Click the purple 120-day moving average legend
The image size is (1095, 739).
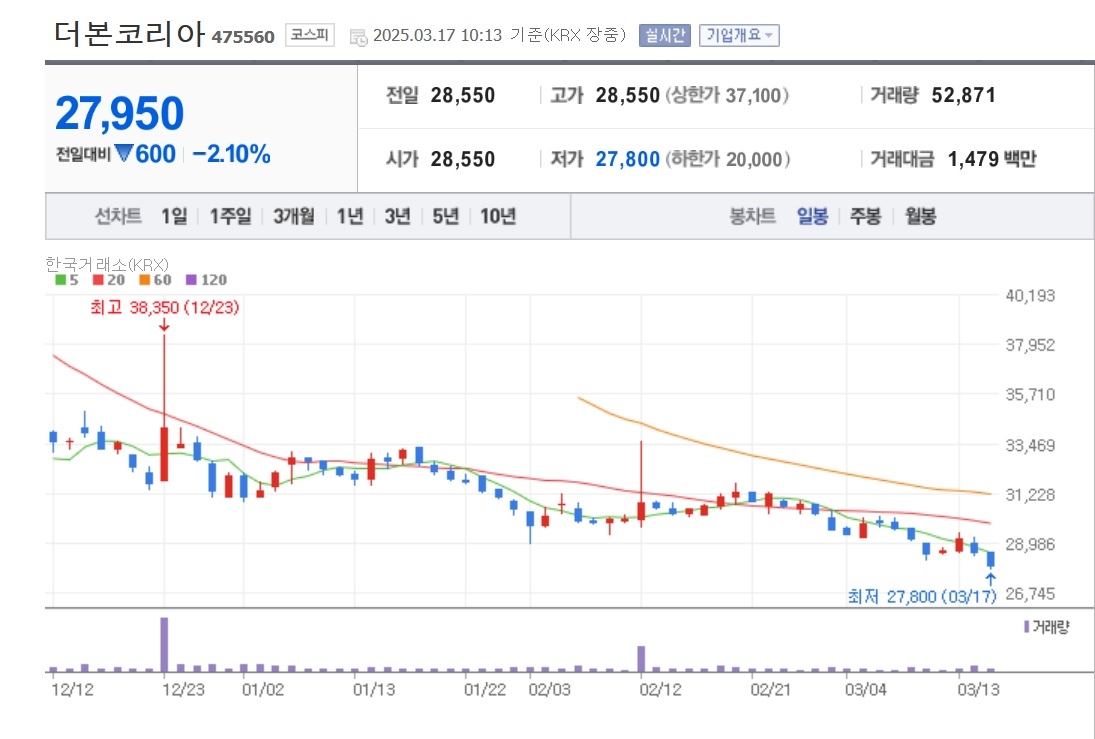click(206, 280)
